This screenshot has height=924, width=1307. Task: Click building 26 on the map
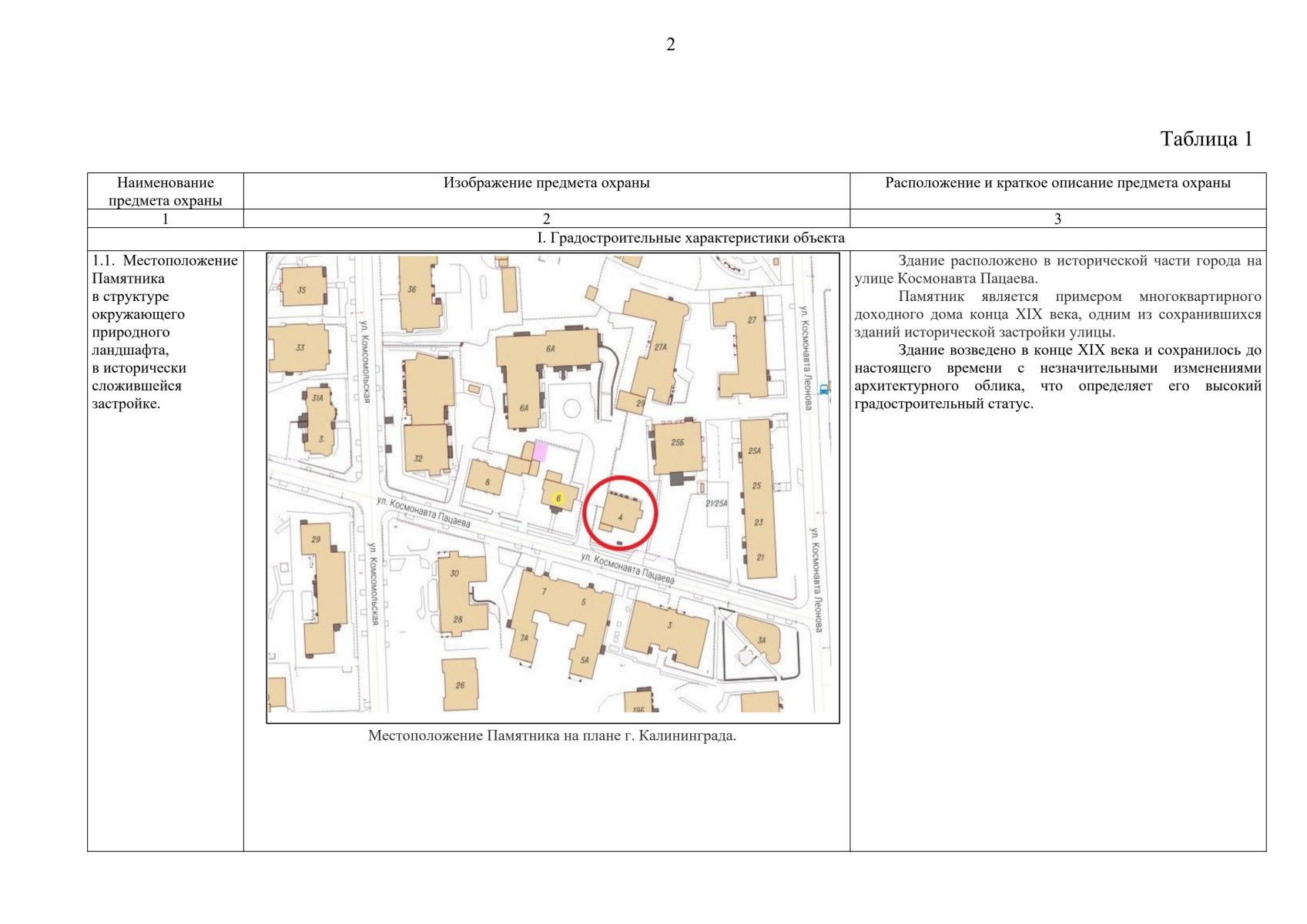[460, 684]
